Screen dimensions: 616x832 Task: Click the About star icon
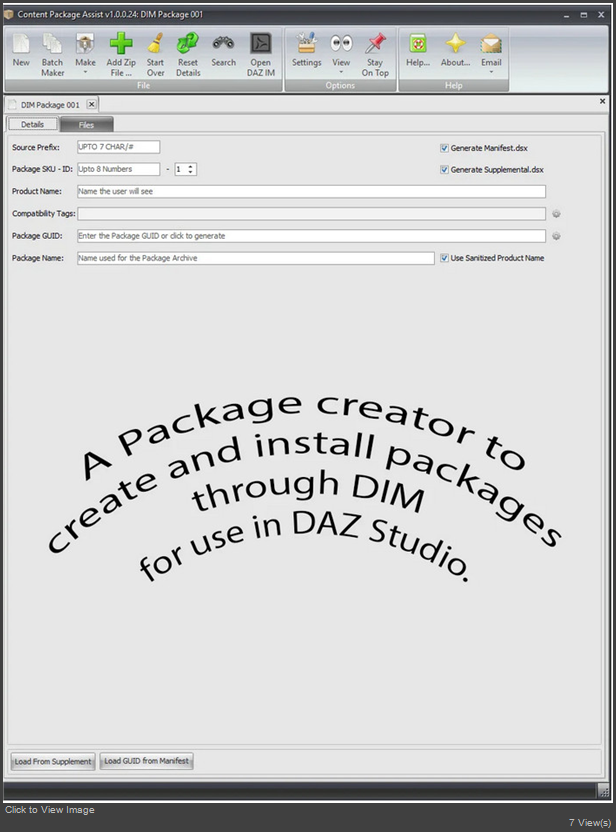click(x=455, y=44)
